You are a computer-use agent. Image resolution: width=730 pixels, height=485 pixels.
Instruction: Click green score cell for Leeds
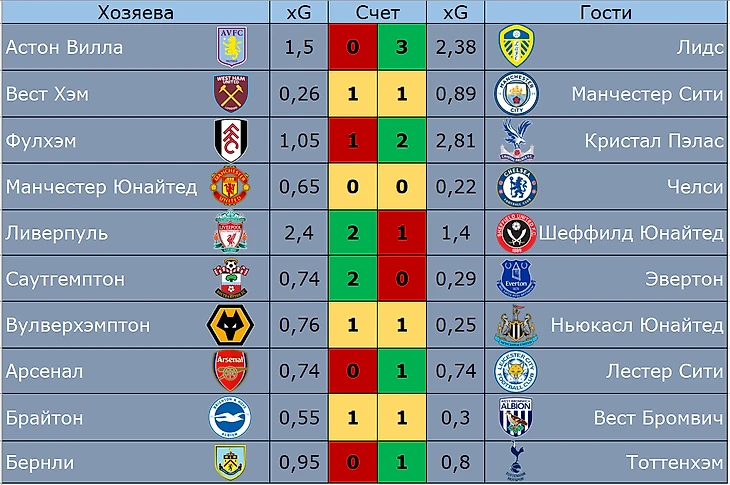coord(402,47)
